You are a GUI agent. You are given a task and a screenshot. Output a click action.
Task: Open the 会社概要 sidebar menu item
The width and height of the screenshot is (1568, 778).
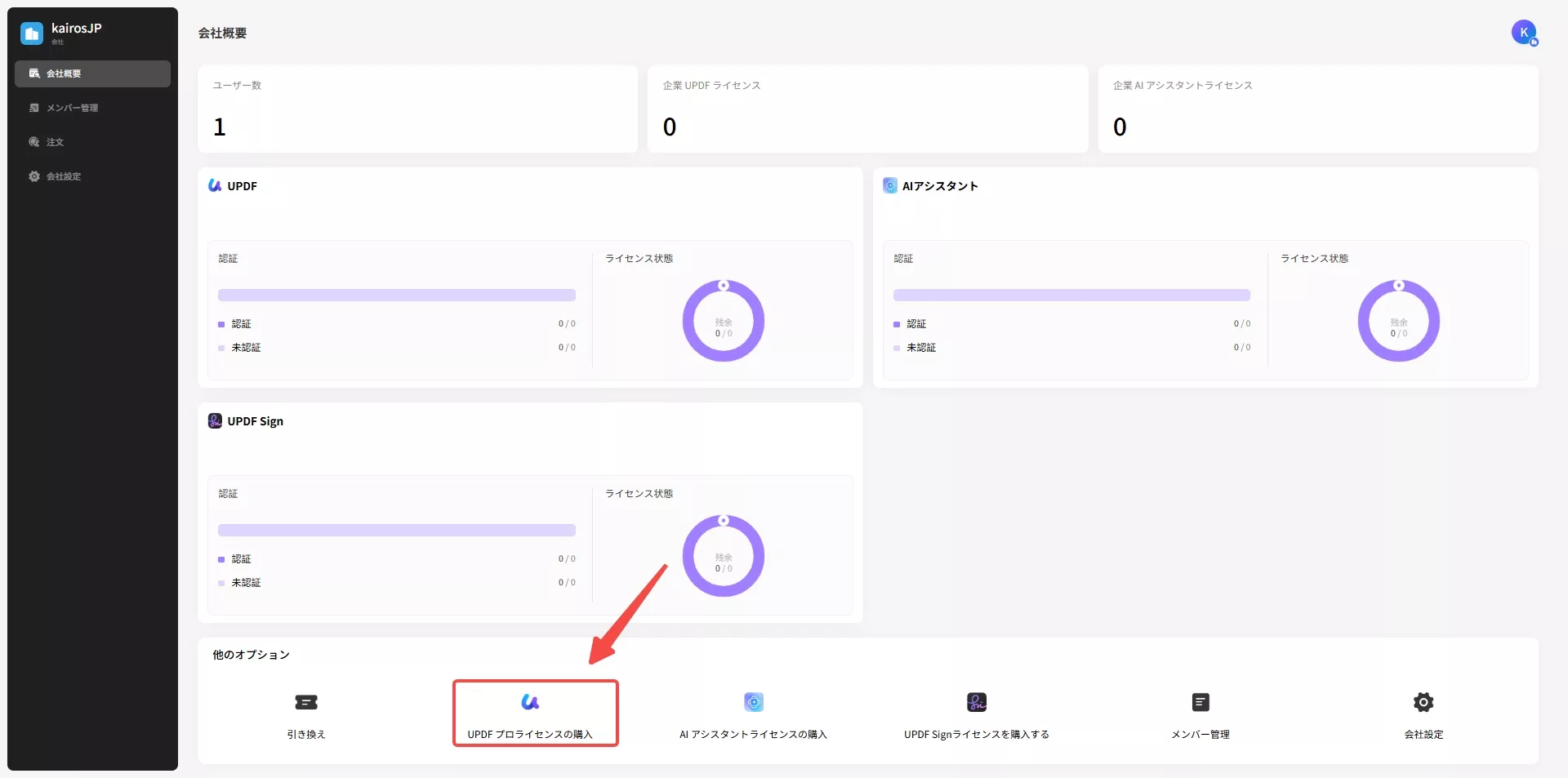pos(92,73)
